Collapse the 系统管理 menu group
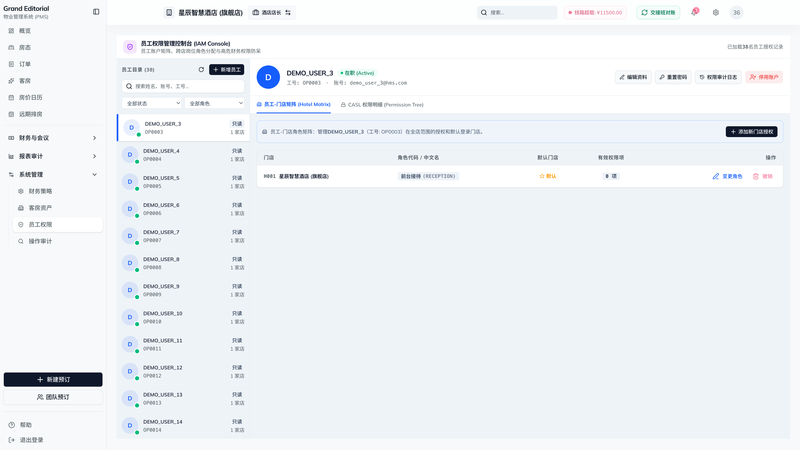Image resolution: width=800 pixels, height=450 pixels. click(x=53, y=174)
